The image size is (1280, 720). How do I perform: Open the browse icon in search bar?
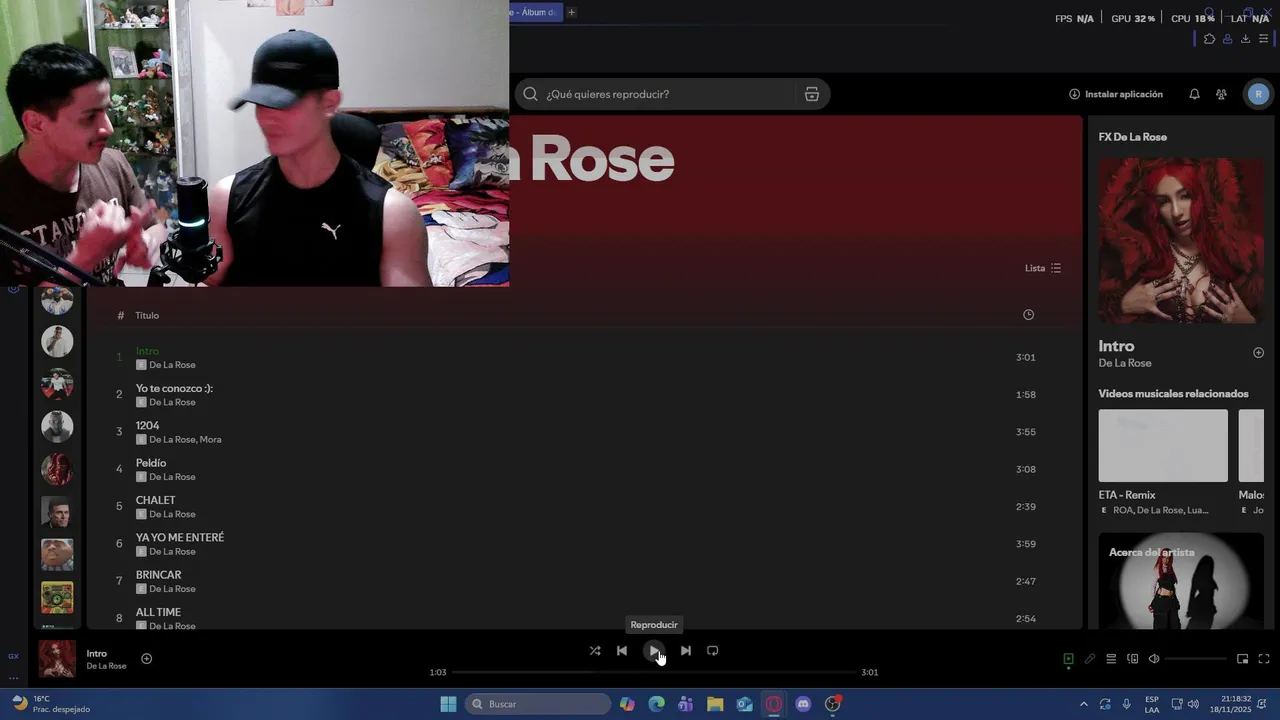(x=812, y=94)
